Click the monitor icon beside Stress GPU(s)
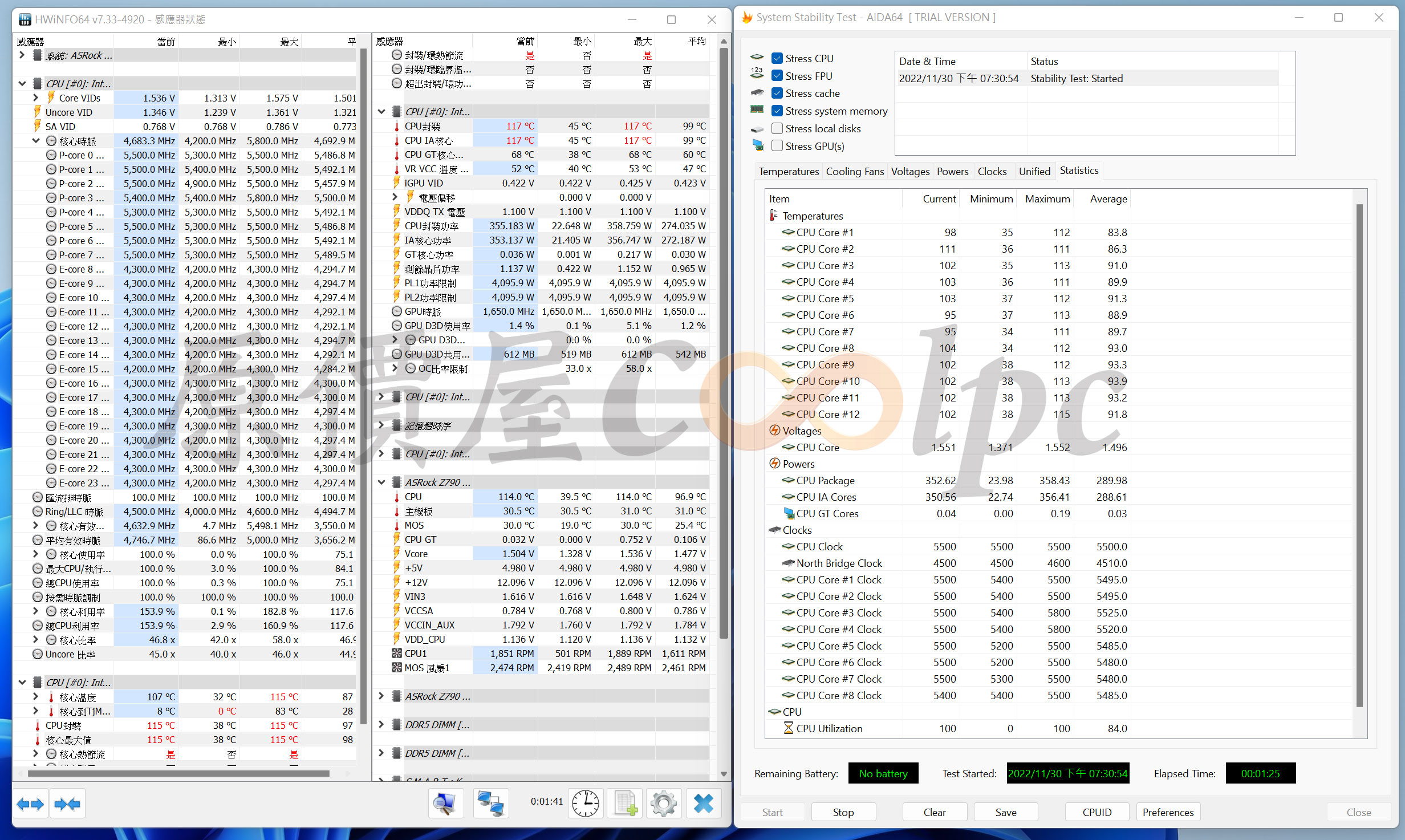This screenshot has width=1405, height=840. (758, 145)
